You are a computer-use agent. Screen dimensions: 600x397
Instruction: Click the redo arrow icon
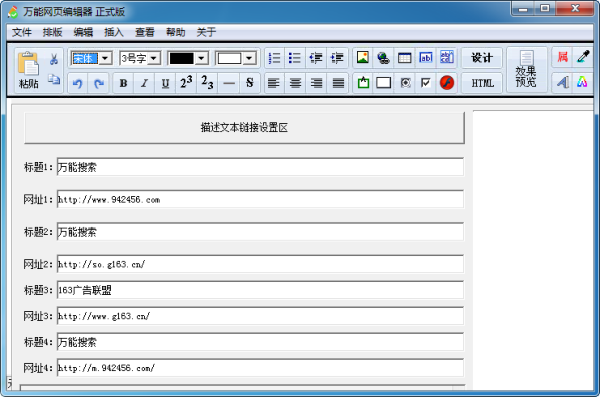(99, 83)
